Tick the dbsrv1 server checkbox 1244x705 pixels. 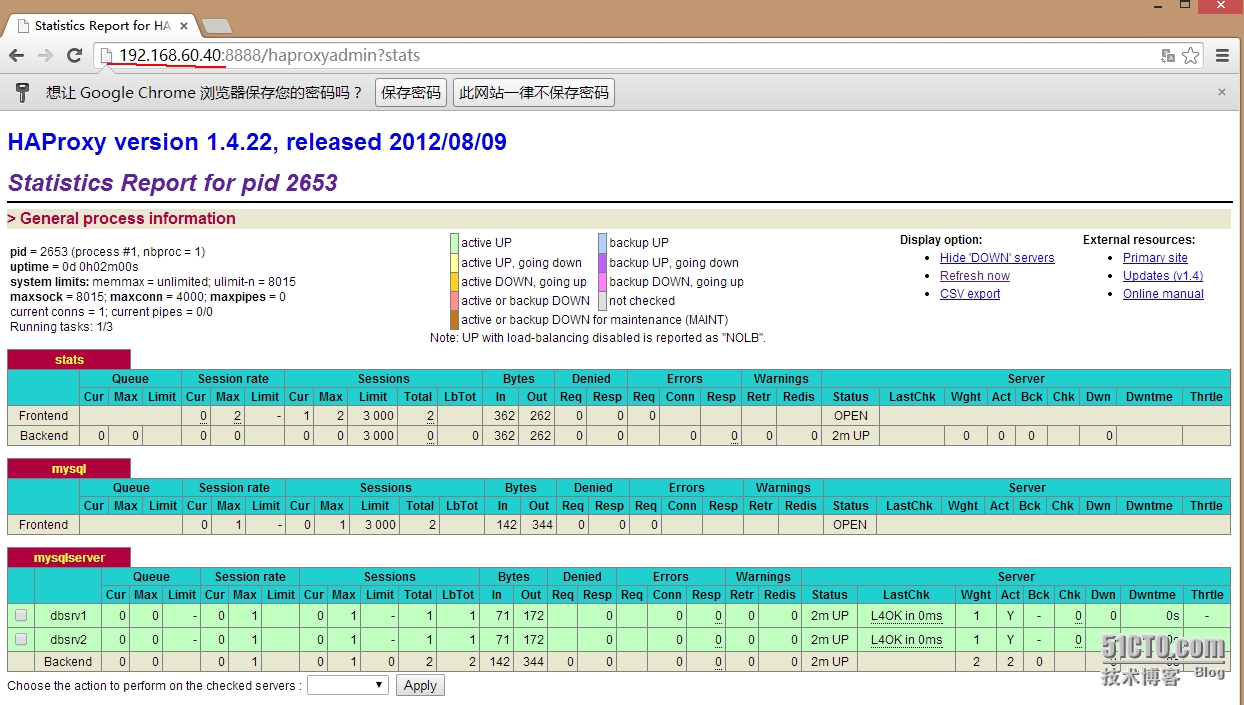point(21,616)
